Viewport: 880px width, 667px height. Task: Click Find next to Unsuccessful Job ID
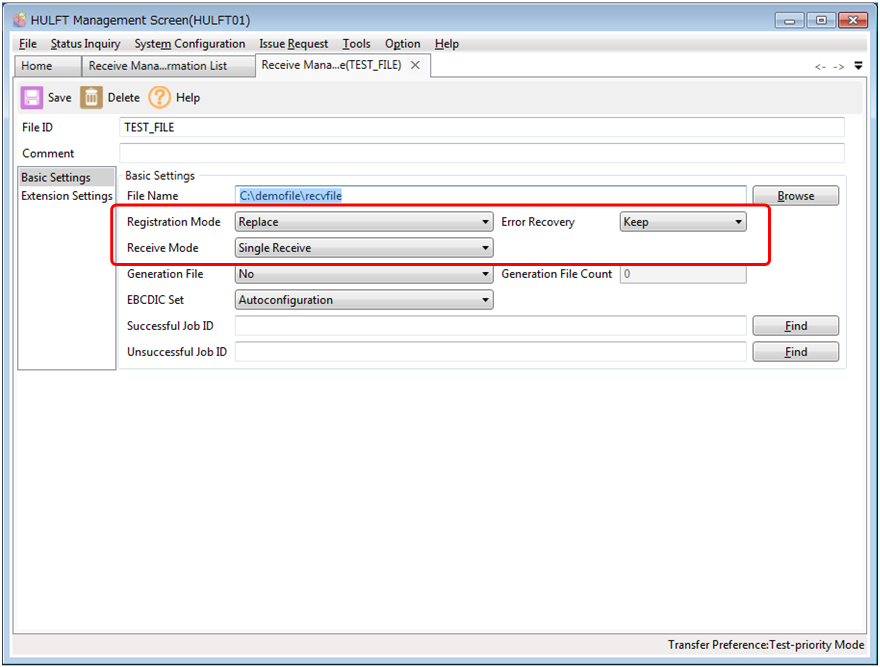click(x=795, y=352)
